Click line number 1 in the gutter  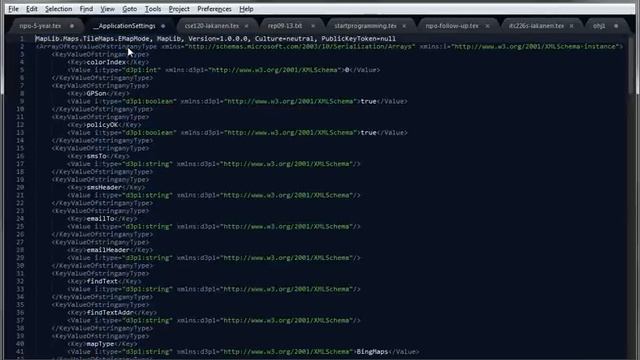coord(22,39)
